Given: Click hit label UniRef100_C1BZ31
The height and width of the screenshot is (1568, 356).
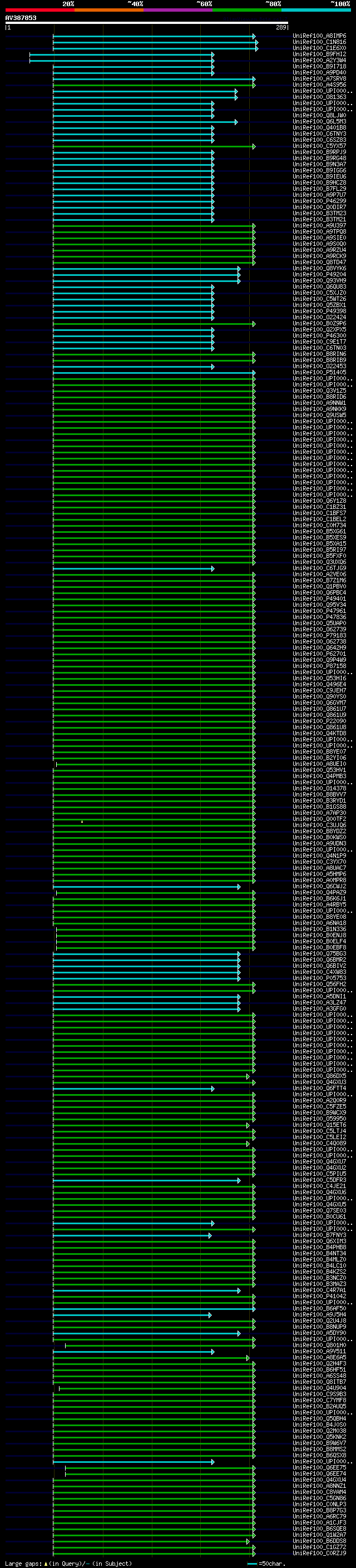Looking at the screenshot, I should click(x=319, y=506).
